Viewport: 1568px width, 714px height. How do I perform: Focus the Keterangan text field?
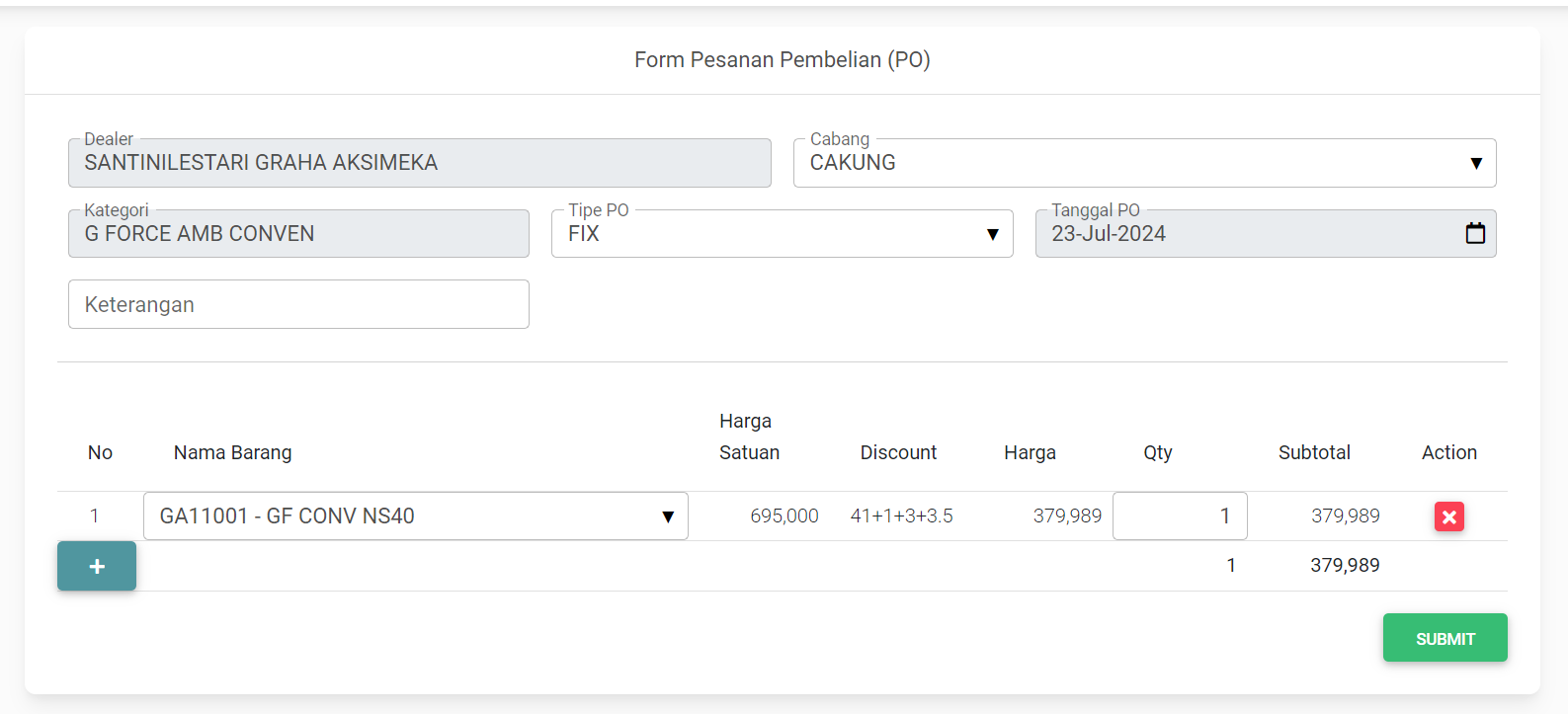point(298,304)
